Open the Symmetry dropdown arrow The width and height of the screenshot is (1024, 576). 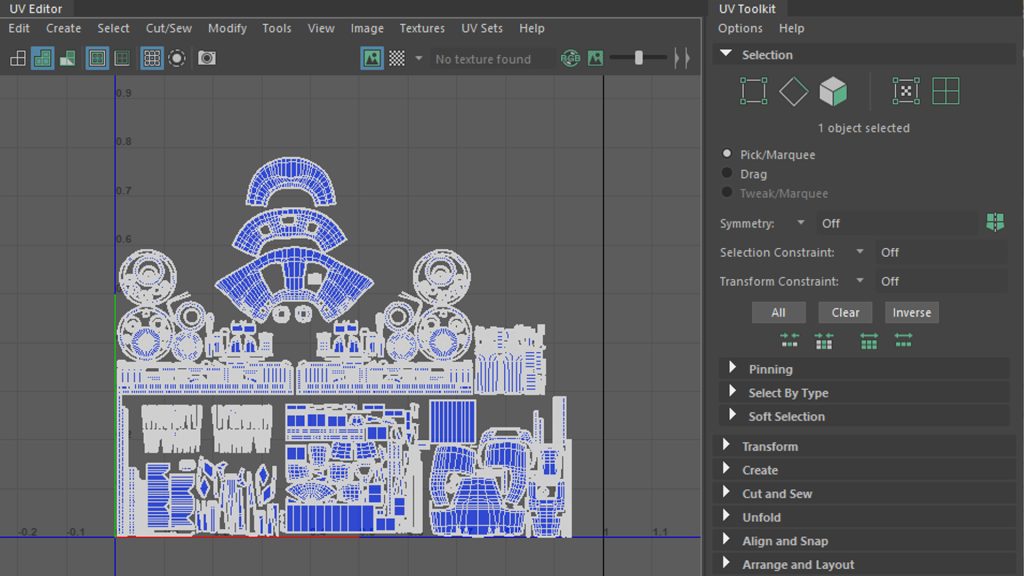[x=801, y=223]
